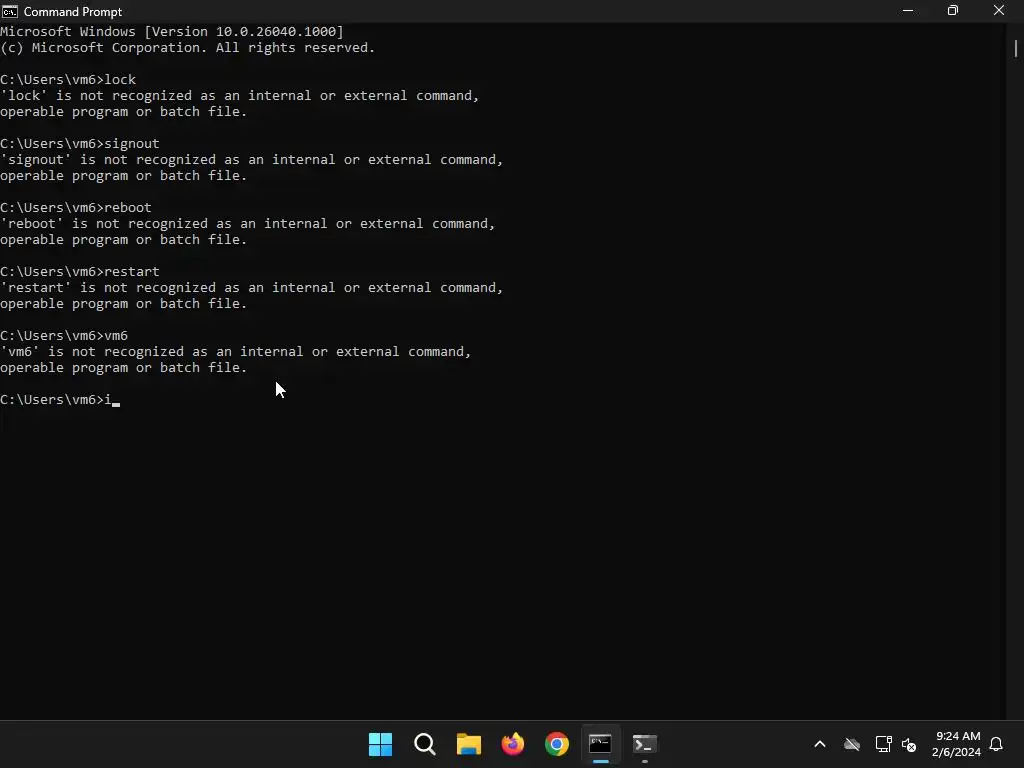Open the 9:24 AM clock and date
Screen dimensions: 1024x768
pos(956,744)
